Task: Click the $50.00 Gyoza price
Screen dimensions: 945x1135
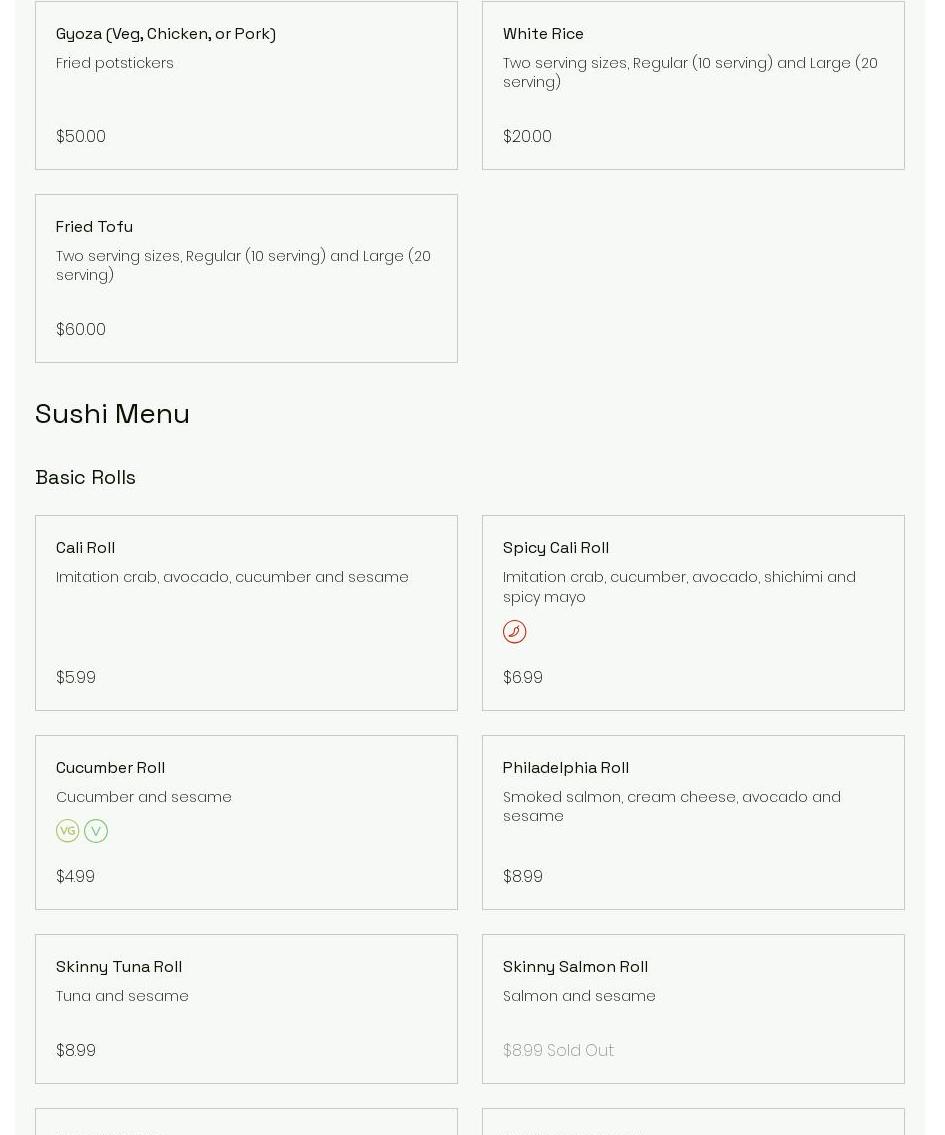Action: [x=80, y=136]
